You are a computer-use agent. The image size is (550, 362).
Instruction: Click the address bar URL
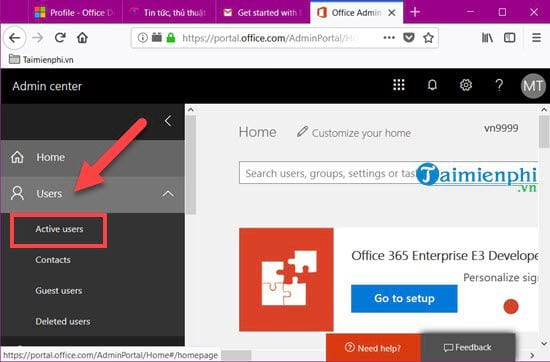[x=269, y=38]
